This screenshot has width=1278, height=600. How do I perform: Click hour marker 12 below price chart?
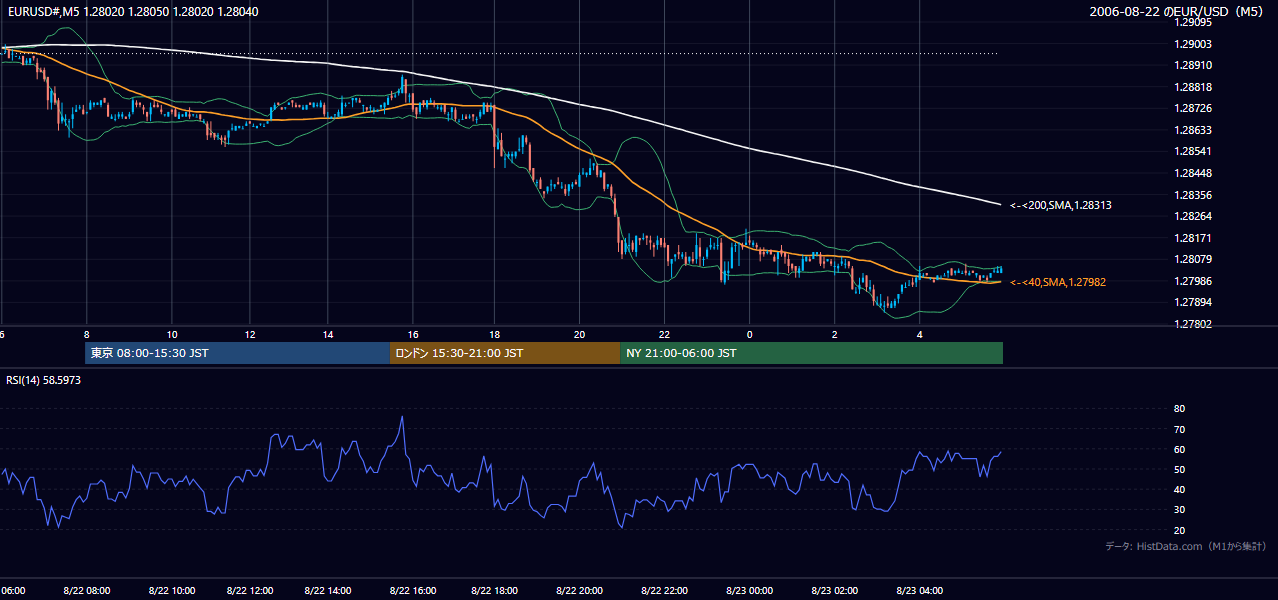tap(250, 335)
